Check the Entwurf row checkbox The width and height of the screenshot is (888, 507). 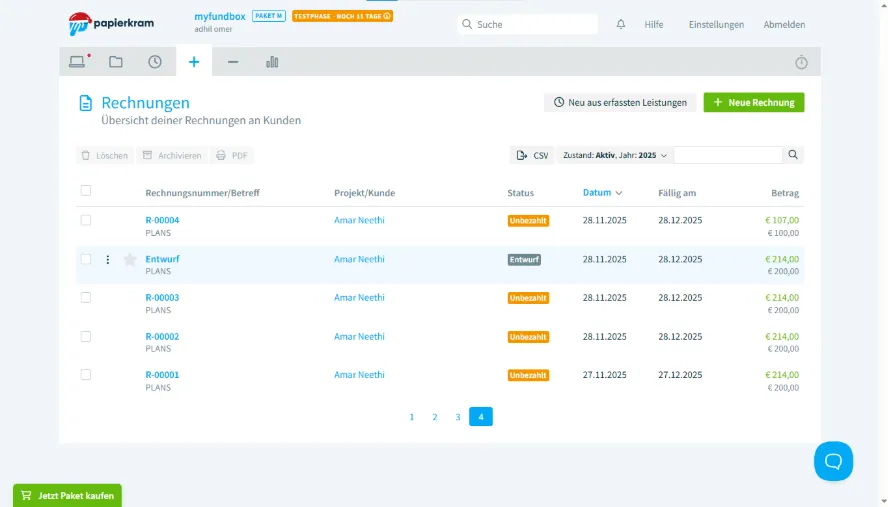86,259
